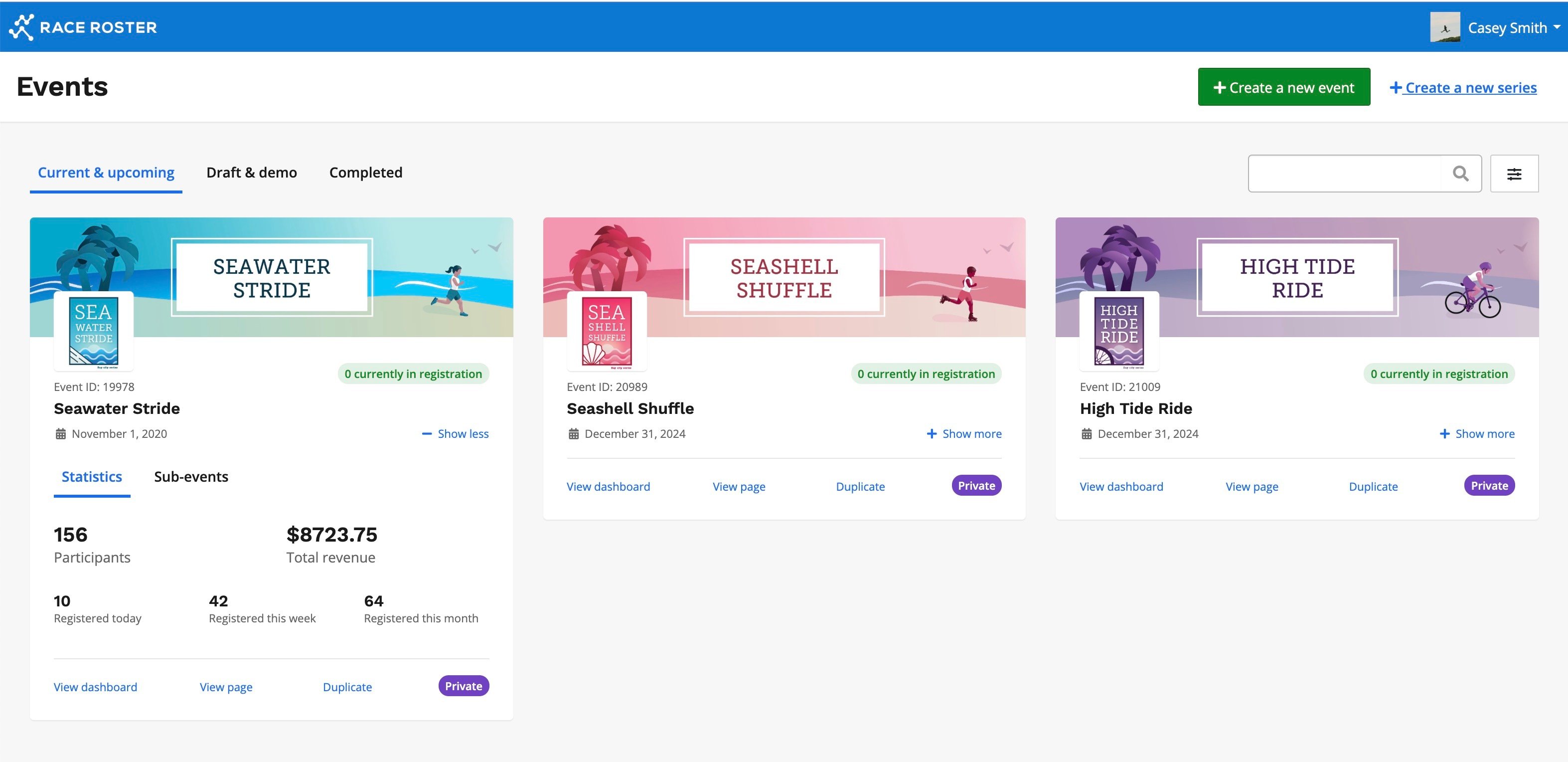The width and height of the screenshot is (1568, 762).
Task: Click the Race Roster logo
Action: point(83,27)
